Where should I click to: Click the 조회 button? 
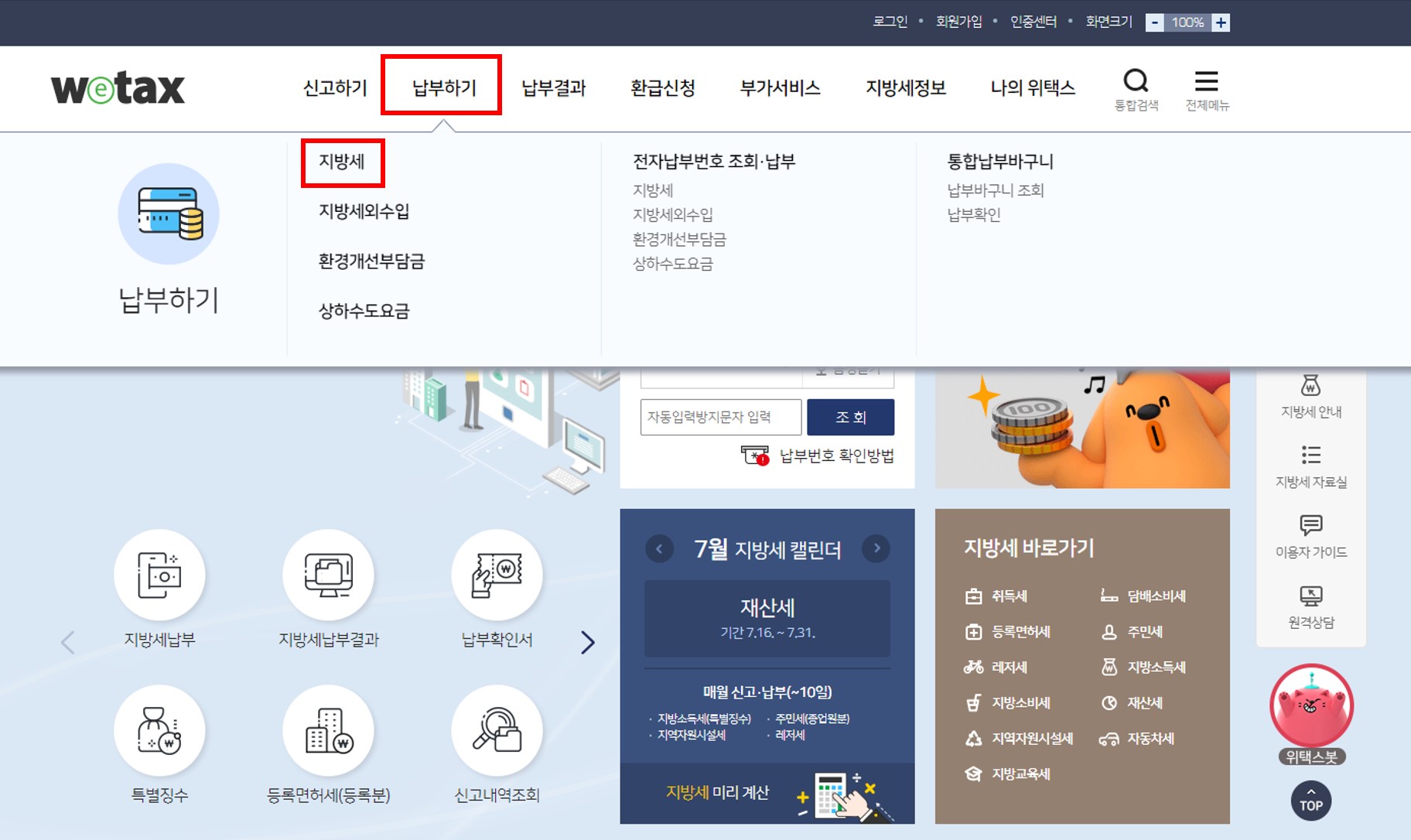click(850, 418)
